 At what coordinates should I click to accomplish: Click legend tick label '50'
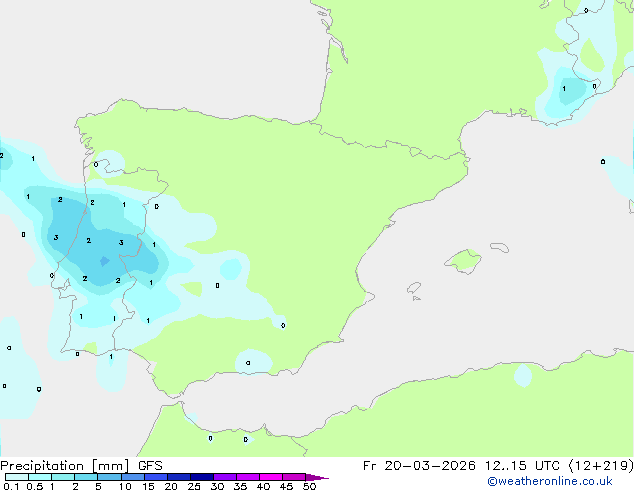tap(309, 486)
